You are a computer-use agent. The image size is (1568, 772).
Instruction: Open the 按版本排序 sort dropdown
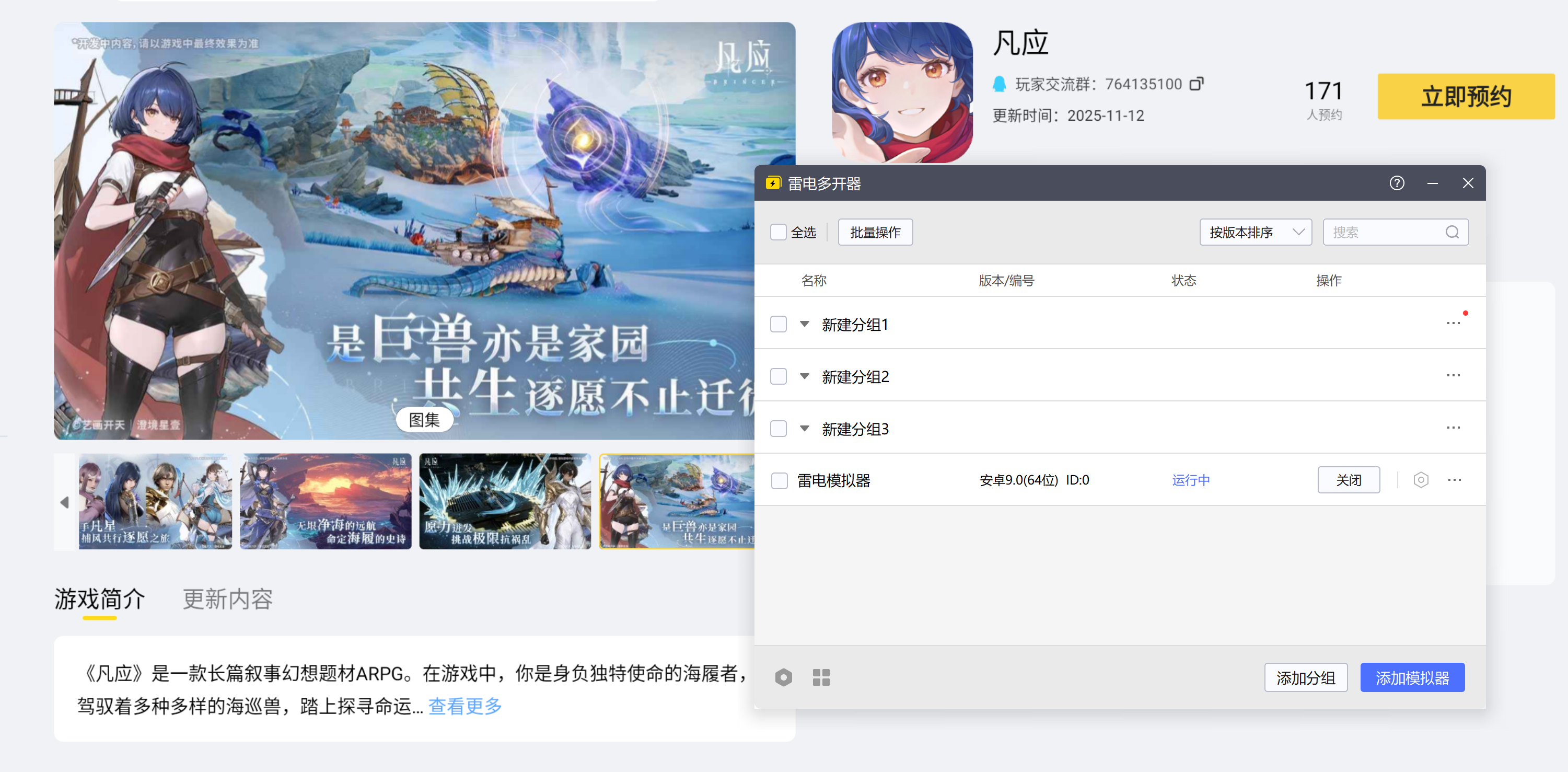tap(1255, 232)
